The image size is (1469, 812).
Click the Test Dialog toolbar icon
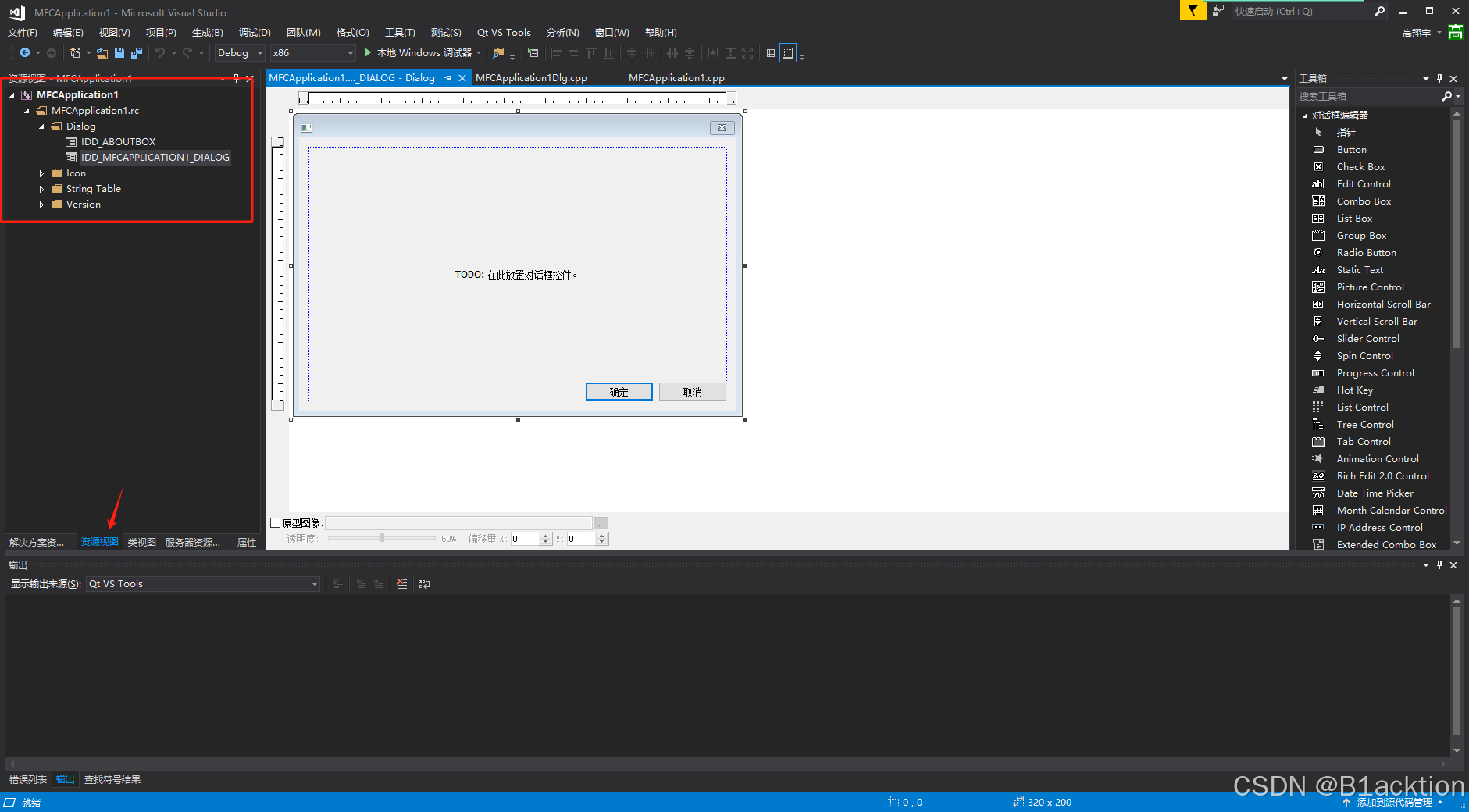pos(533,52)
